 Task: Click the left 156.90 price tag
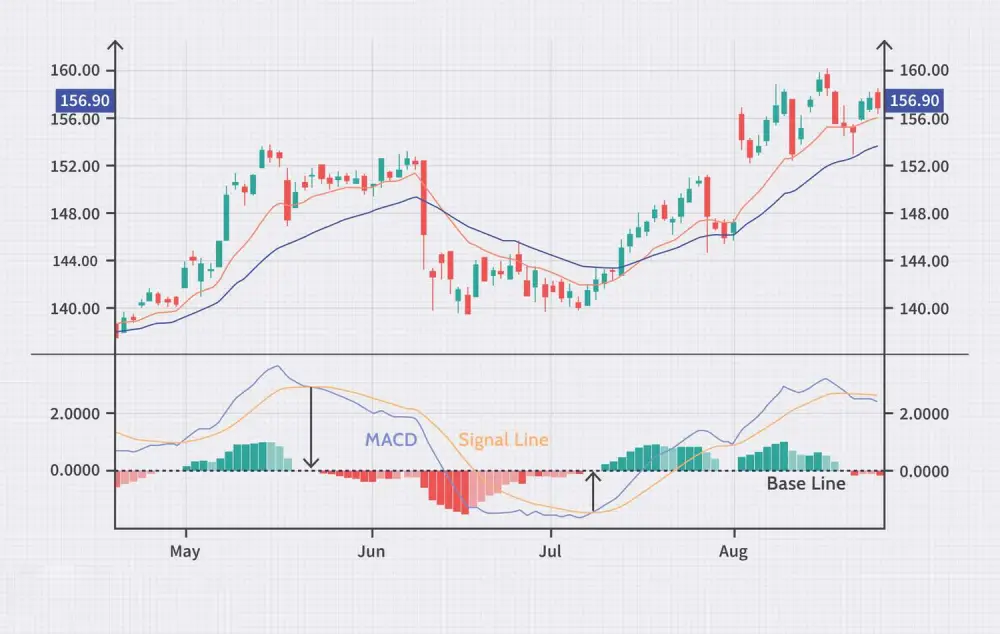click(83, 100)
